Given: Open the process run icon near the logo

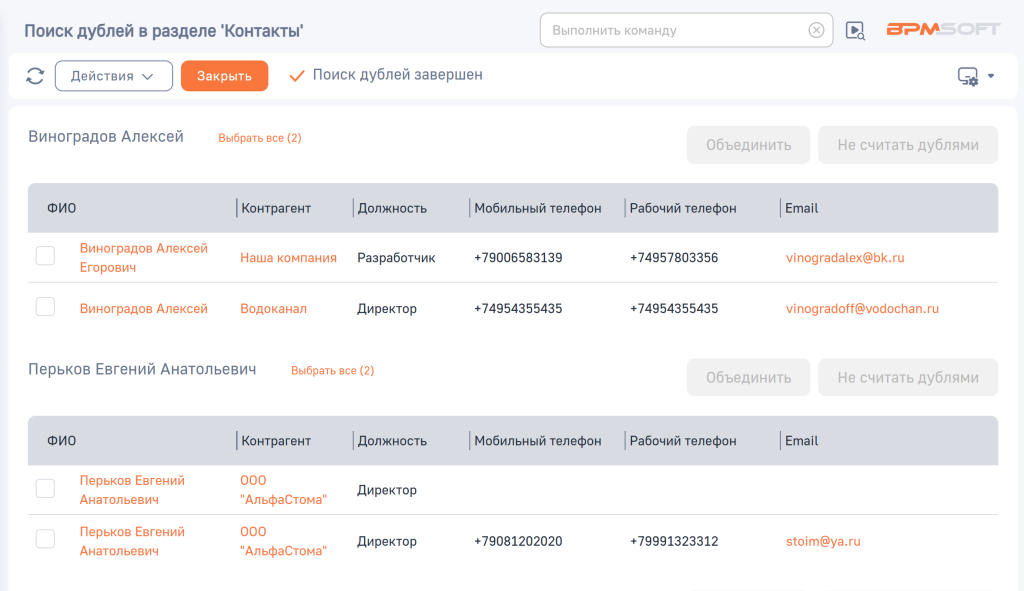Looking at the screenshot, I should click(855, 30).
